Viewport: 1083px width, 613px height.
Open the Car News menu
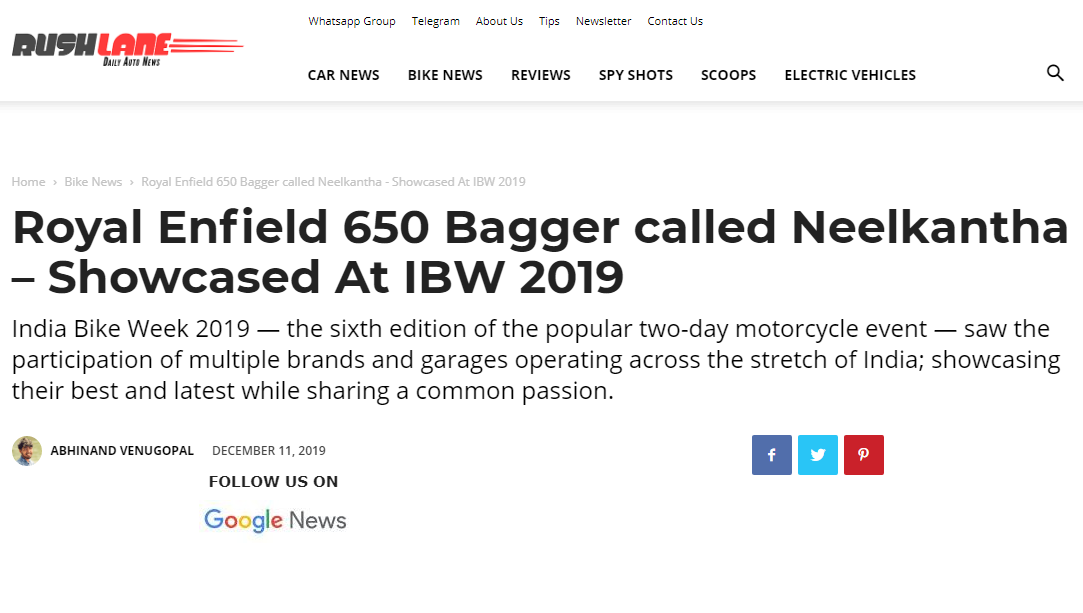343,75
